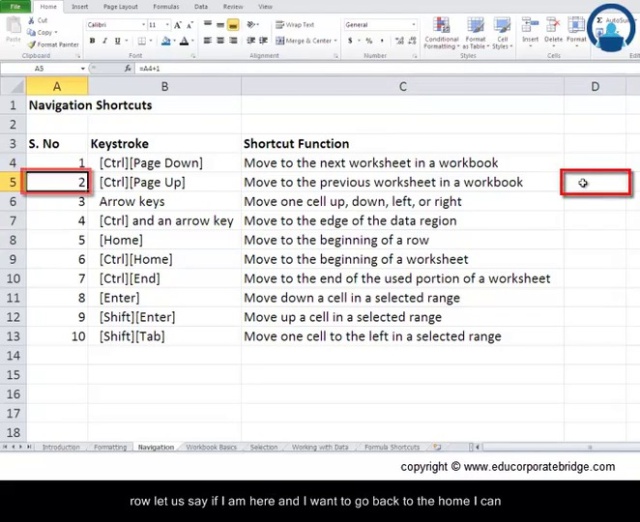Click the formula bar showing =A4+1
Viewport: 640px width, 522px height.
pyautogui.click(x=387, y=69)
